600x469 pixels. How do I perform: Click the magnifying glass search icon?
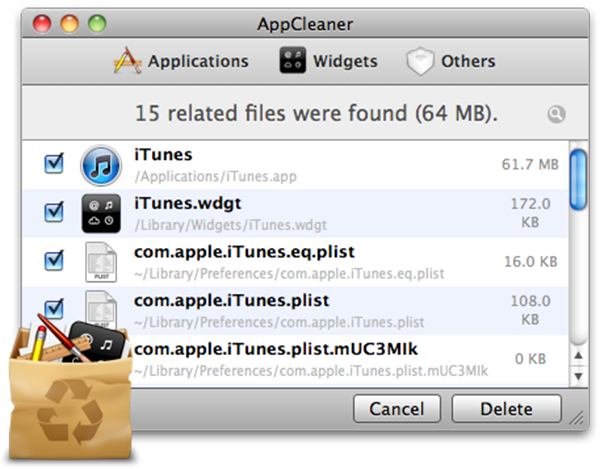point(556,114)
